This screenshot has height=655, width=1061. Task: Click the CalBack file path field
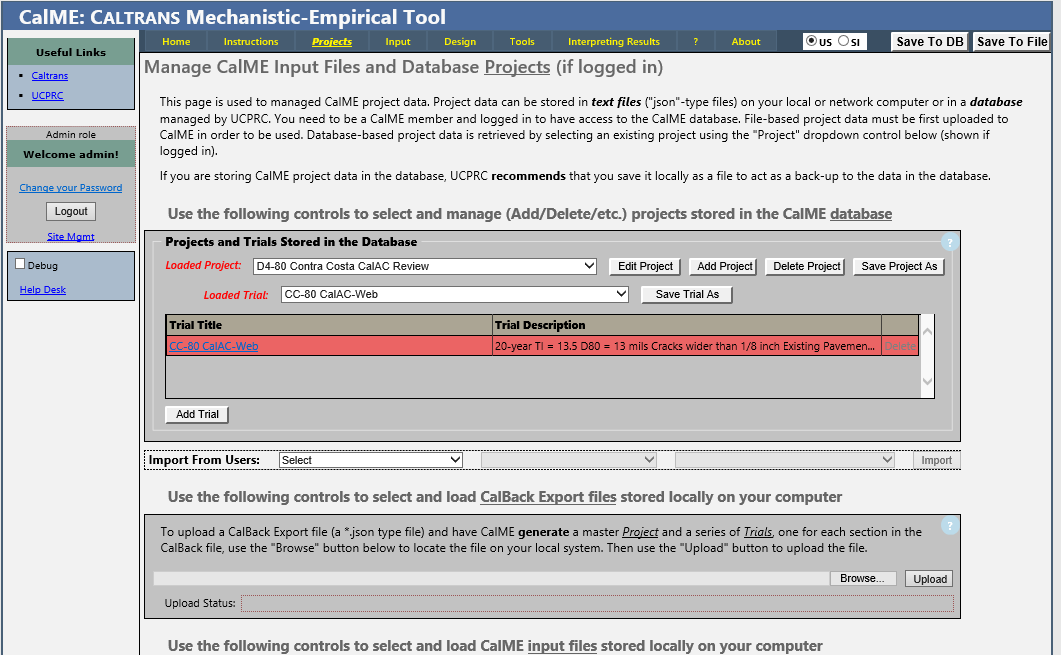[491, 578]
